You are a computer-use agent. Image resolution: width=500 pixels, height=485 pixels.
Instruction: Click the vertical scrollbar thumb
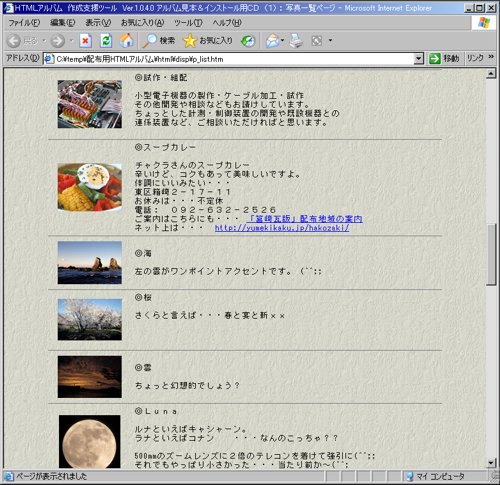(491, 254)
